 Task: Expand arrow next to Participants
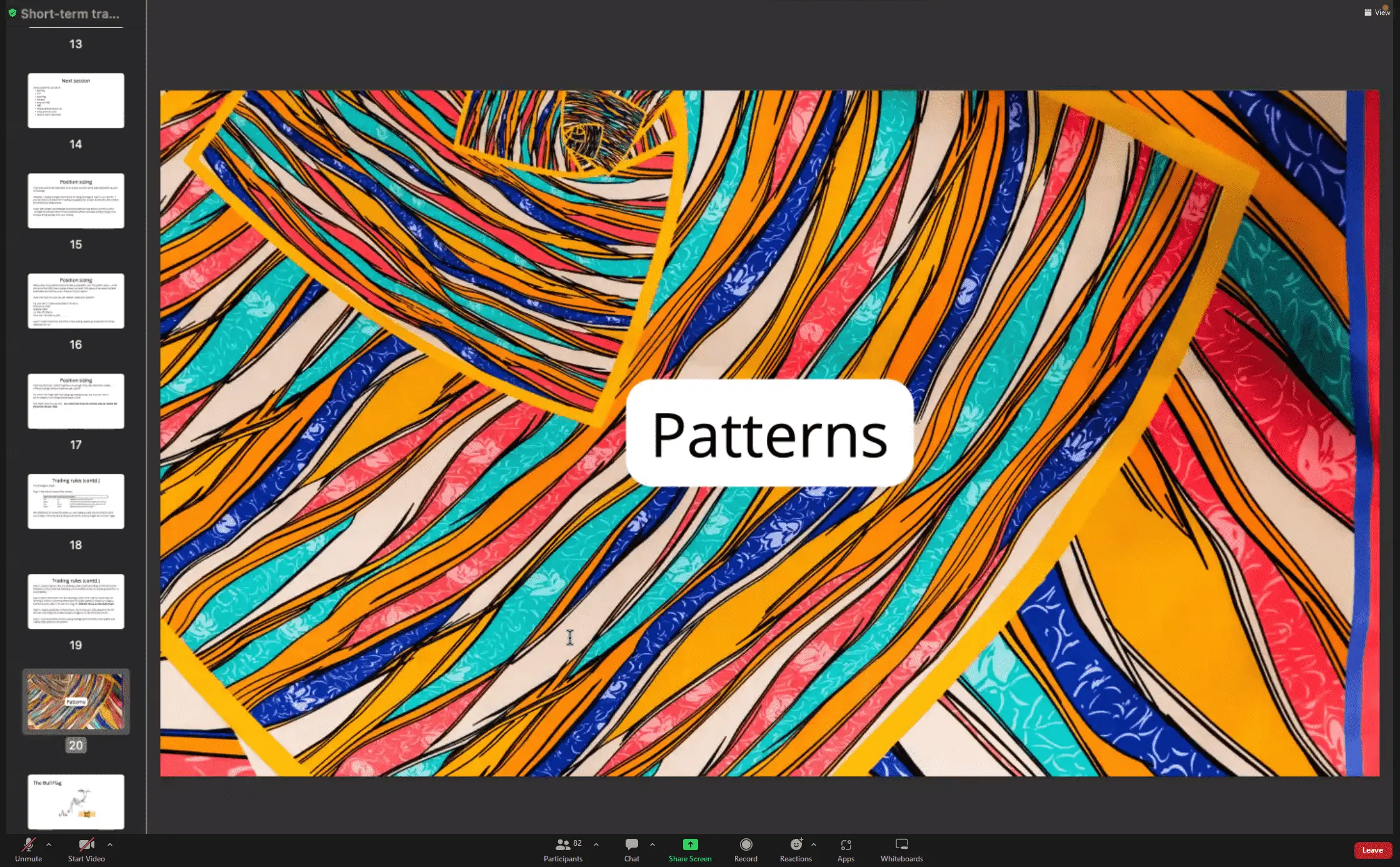(596, 844)
